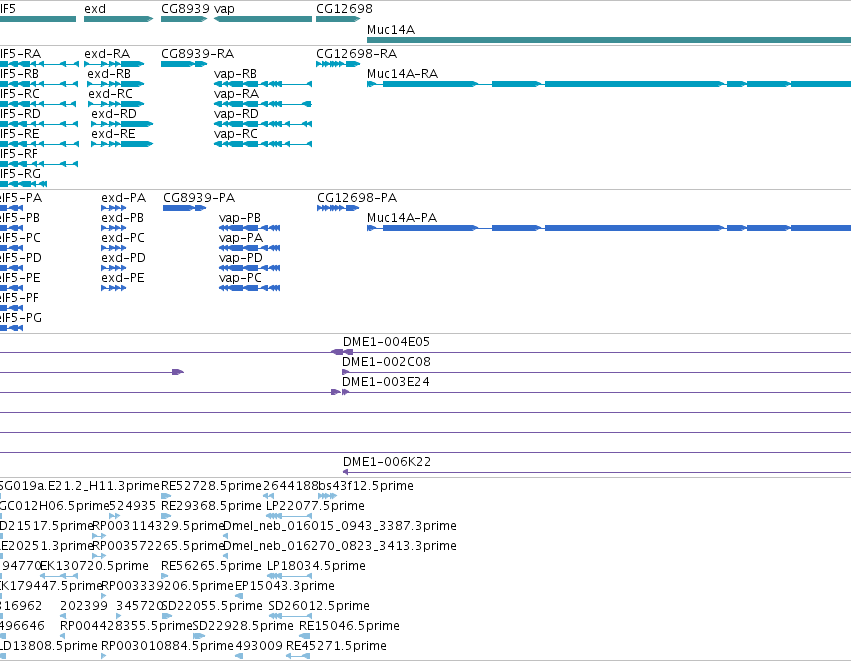Click the RE45271.5prime EST label

click(336, 646)
